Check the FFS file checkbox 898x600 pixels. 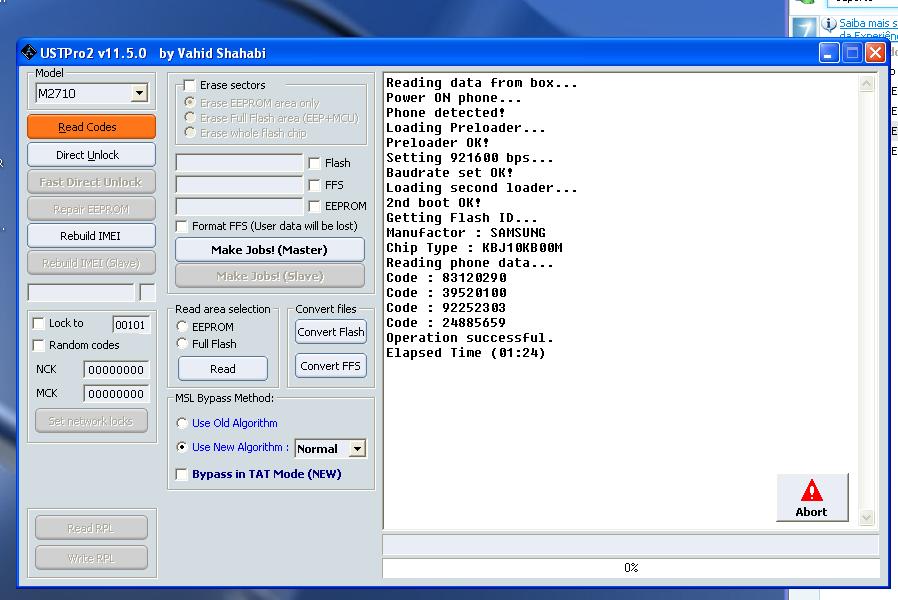pos(314,185)
